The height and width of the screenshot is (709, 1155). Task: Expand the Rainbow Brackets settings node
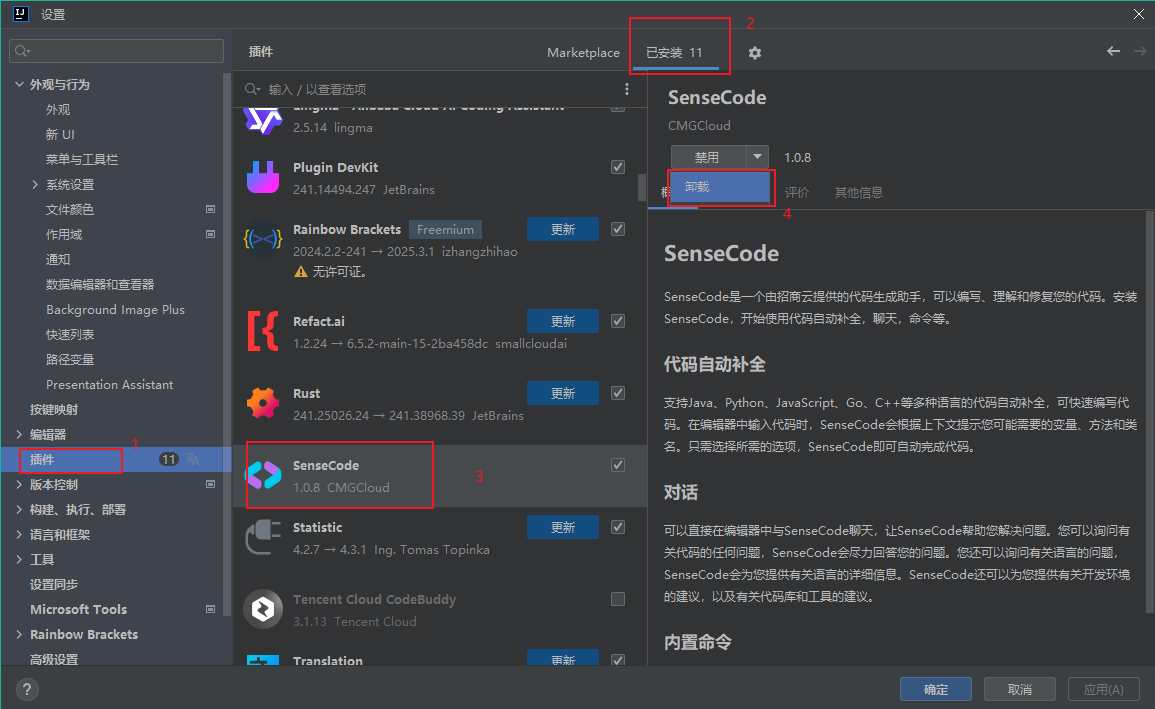click(19, 635)
